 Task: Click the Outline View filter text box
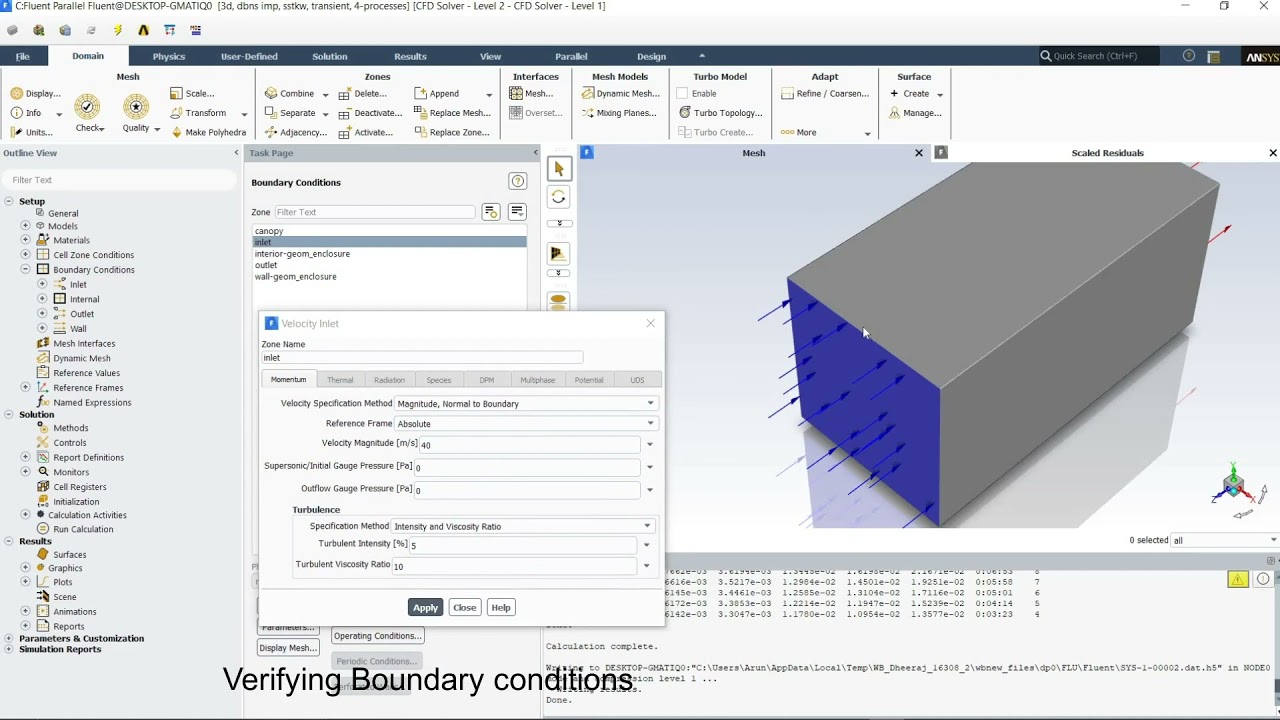pos(121,180)
